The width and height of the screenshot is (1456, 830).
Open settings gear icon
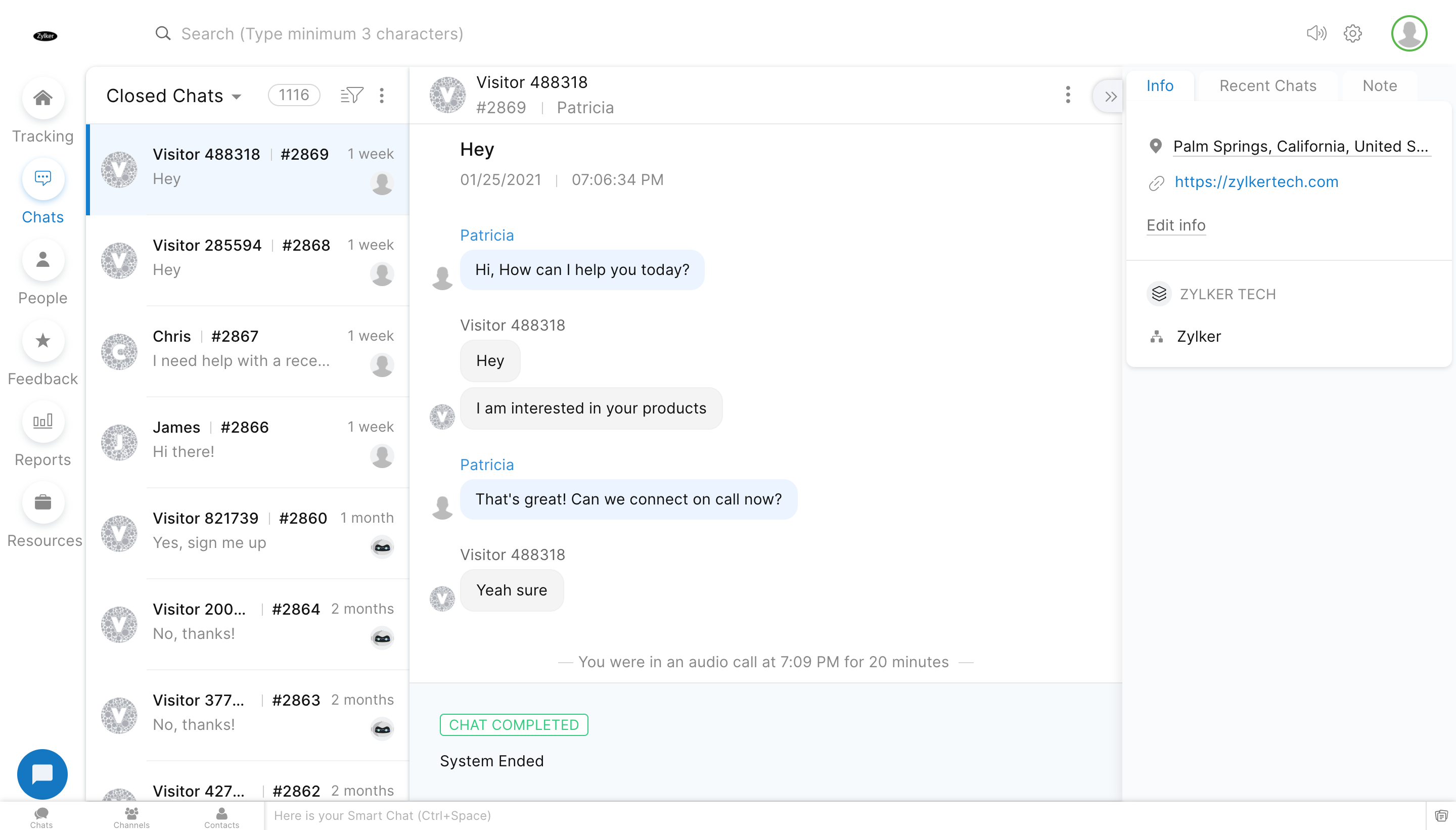tap(1352, 34)
